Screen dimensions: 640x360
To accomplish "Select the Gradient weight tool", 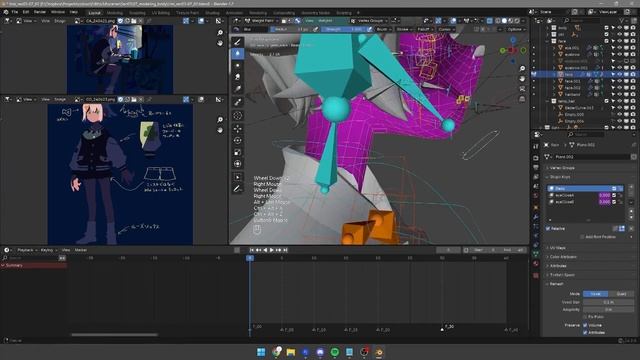I will (x=238, y=89).
